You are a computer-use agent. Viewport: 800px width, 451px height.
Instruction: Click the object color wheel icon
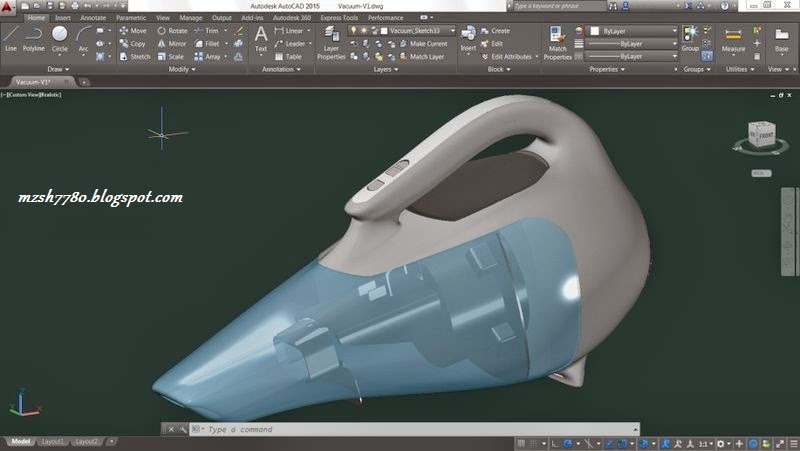(579, 31)
